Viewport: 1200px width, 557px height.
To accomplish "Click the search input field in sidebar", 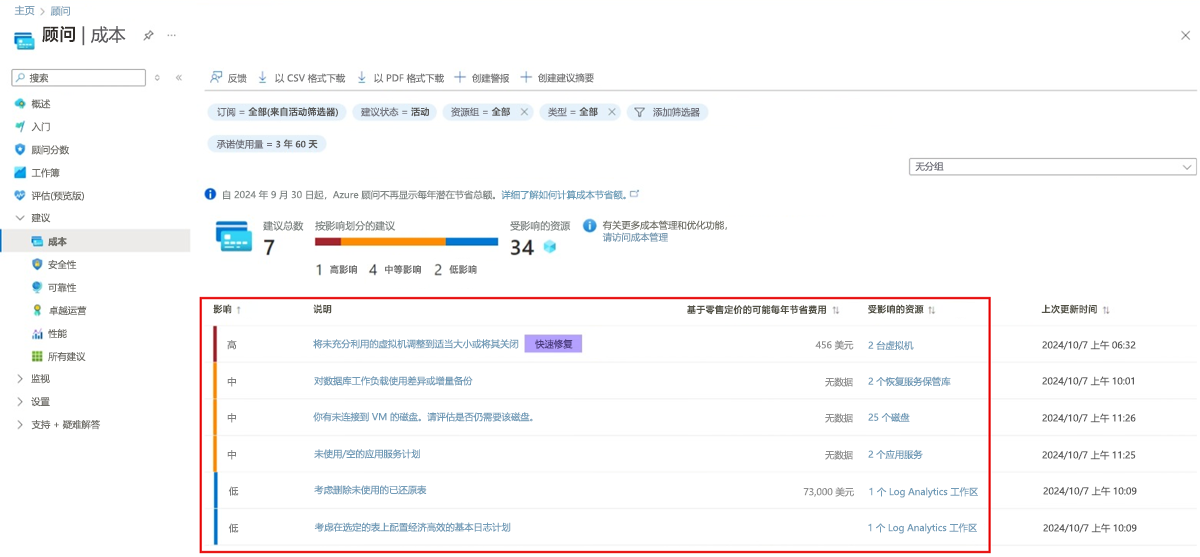I will point(78,77).
